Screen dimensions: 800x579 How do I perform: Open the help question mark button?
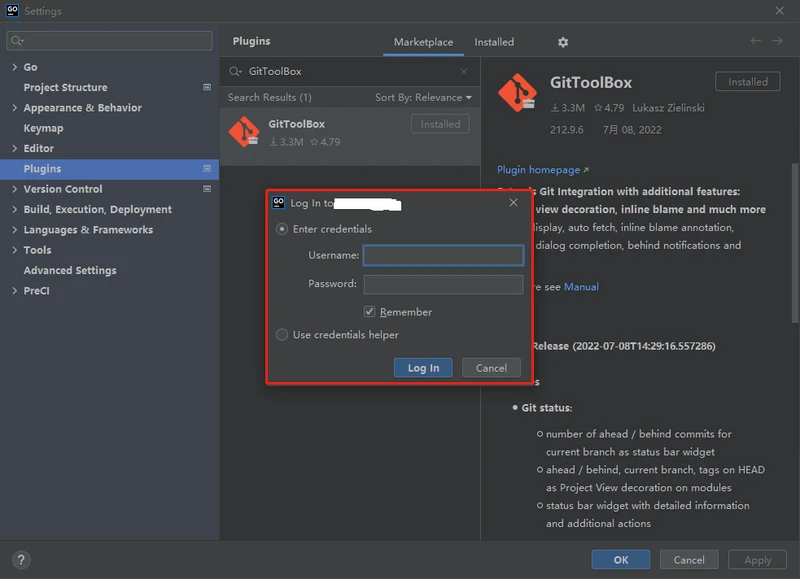point(21,560)
